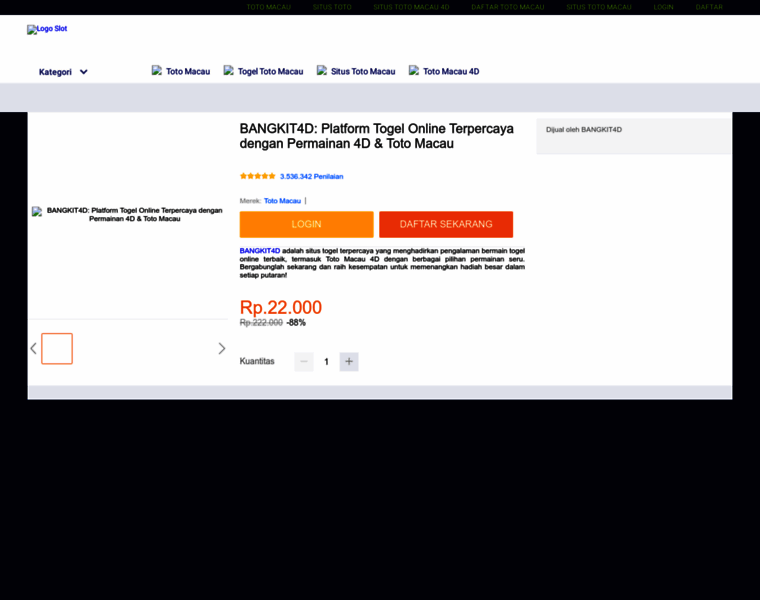Click the five-star rating icons
The height and width of the screenshot is (600, 760).
[x=257, y=176]
